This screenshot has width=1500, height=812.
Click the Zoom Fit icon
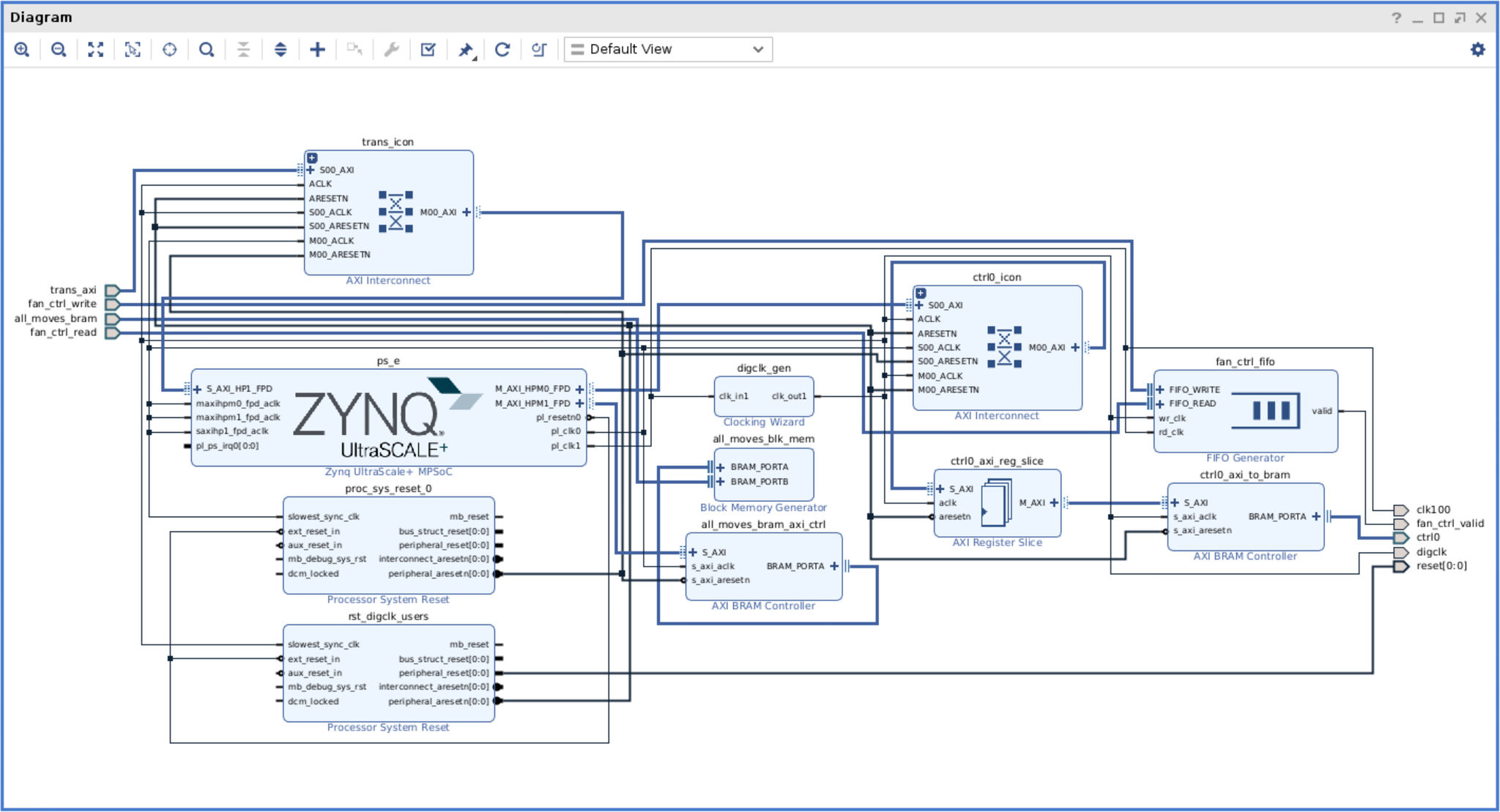click(x=95, y=50)
